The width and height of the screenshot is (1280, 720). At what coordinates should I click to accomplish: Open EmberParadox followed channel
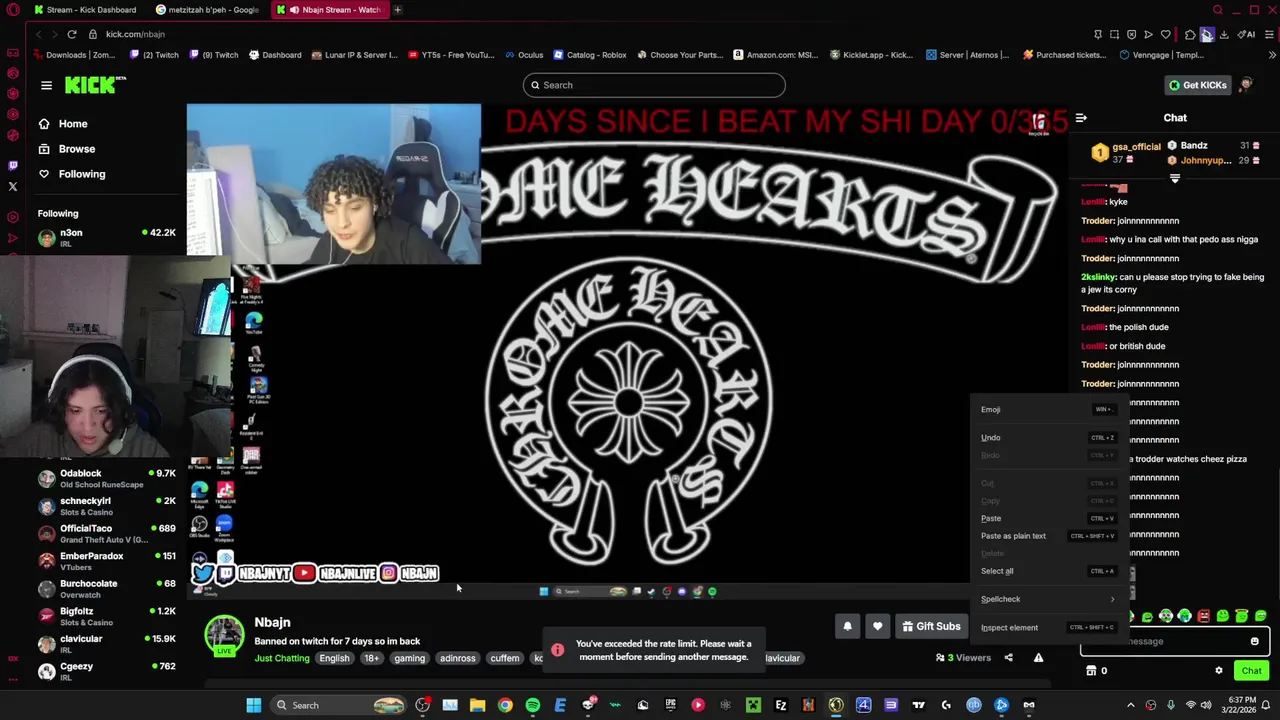[x=106, y=561]
